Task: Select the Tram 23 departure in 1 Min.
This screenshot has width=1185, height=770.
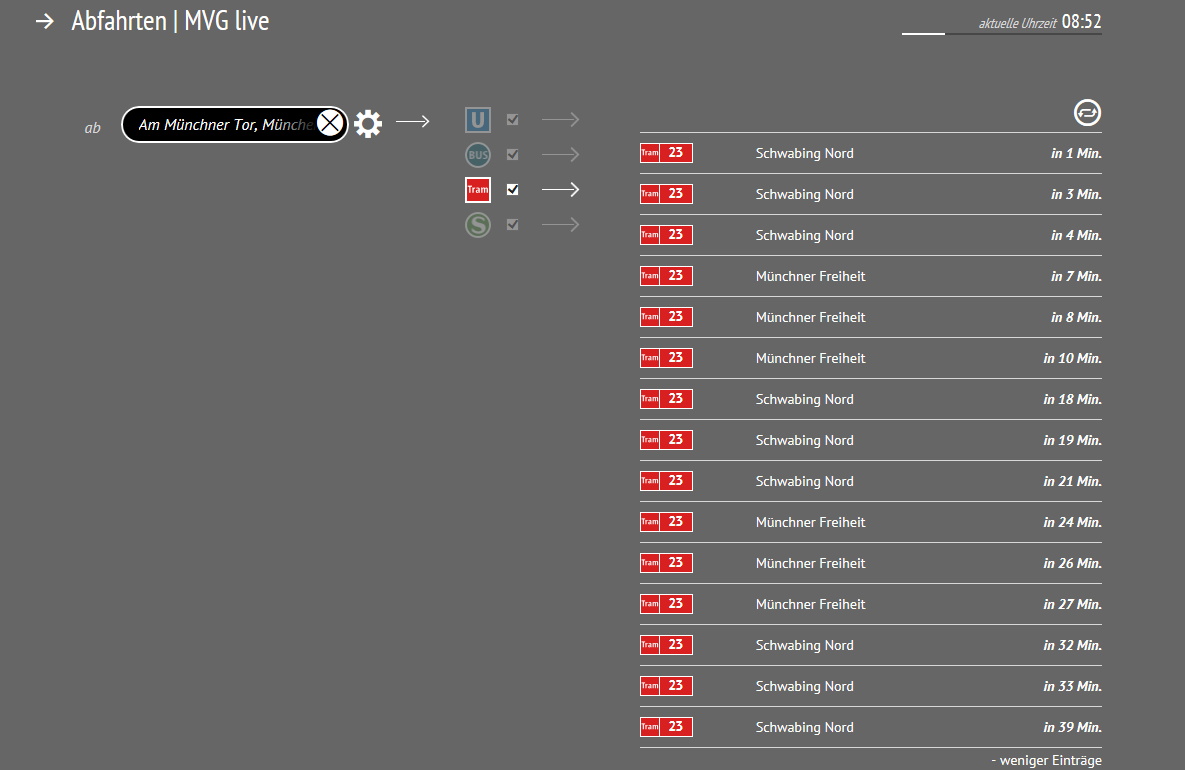Action: point(870,153)
